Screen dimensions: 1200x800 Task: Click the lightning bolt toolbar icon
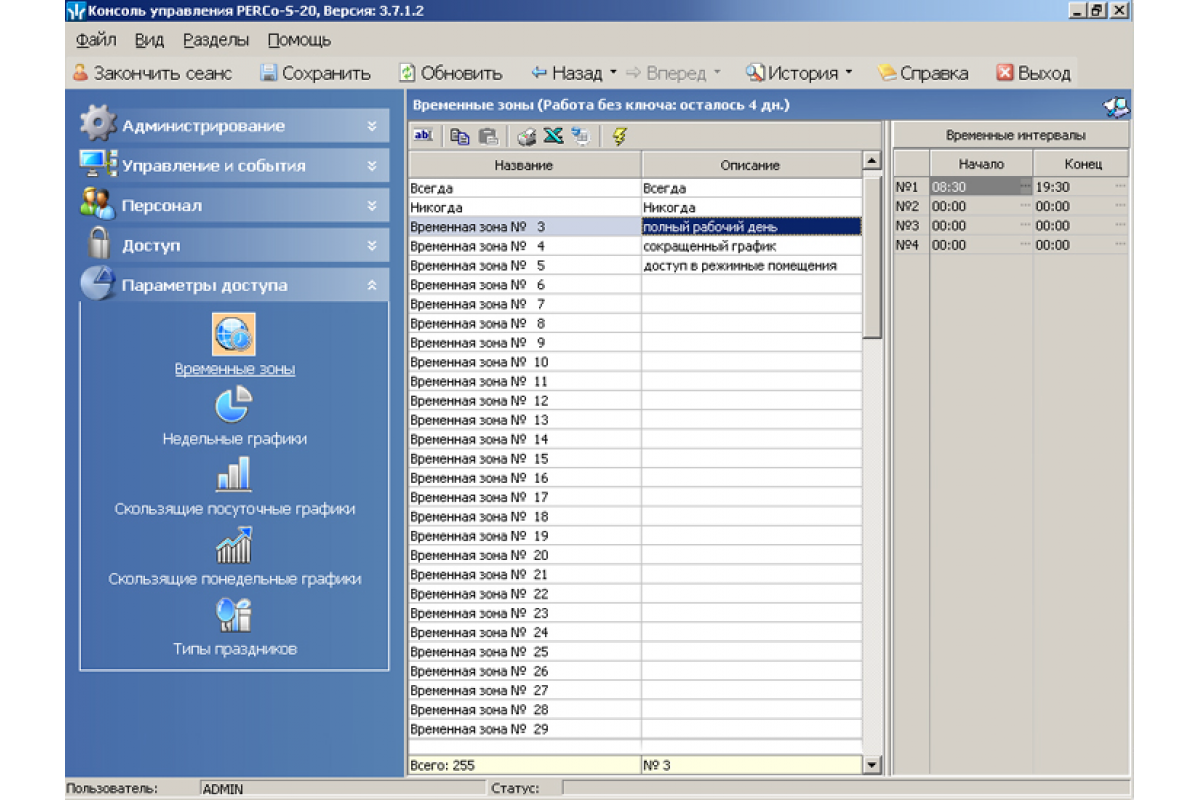pyautogui.click(x=619, y=136)
